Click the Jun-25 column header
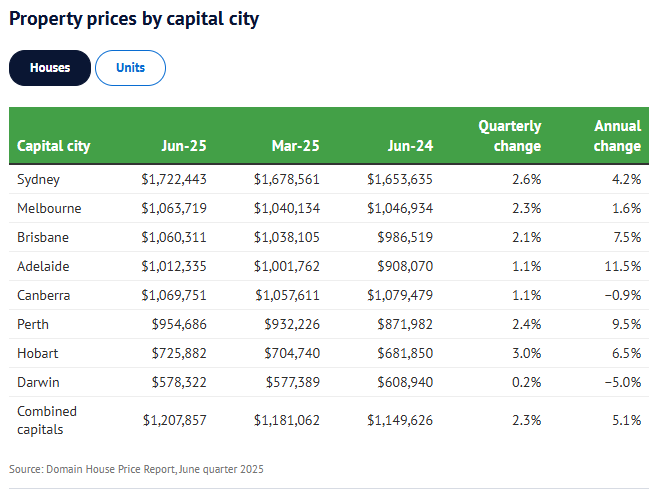This screenshot has height=503, width=658. pyautogui.click(x=184, y=146)
